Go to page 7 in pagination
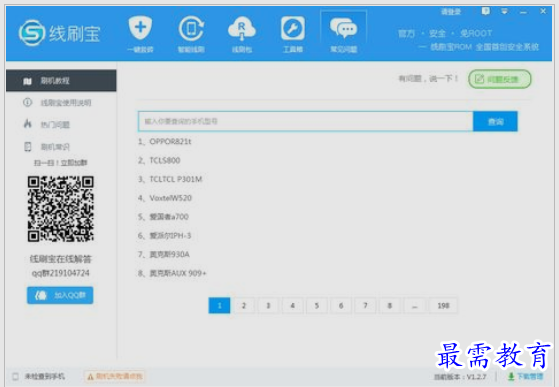This screenshot has width=559, height=387. 365,305
